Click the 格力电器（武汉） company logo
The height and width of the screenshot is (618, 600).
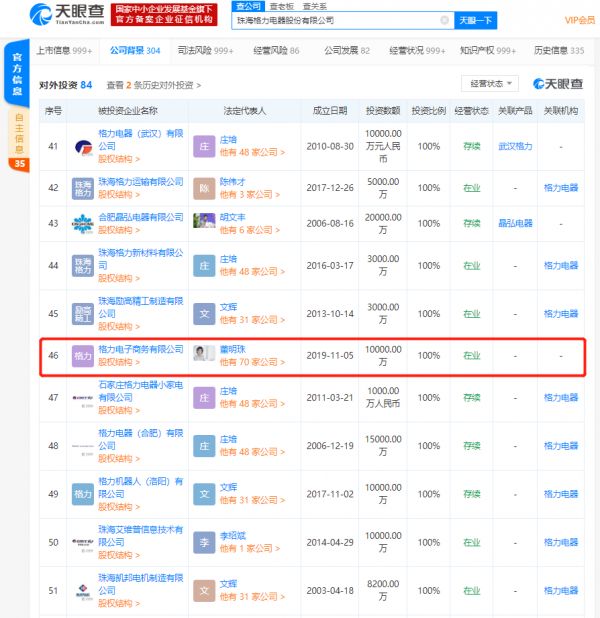83,146
